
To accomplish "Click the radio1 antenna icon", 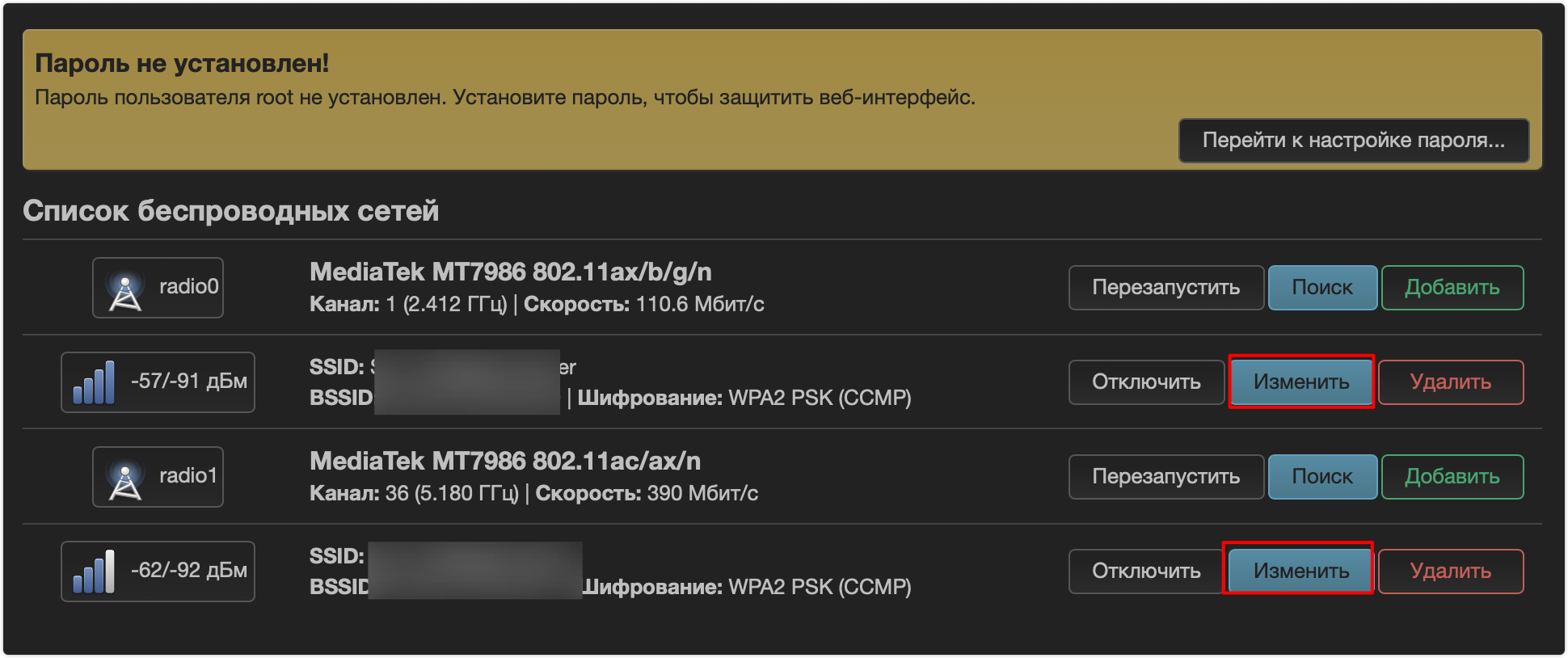I will pyautogui.click(x=125, y=479).
